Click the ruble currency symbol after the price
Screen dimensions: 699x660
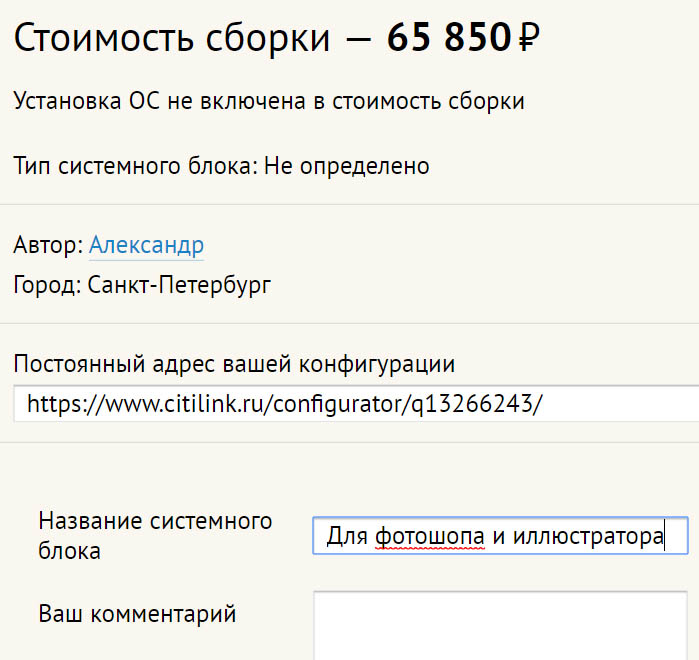530,39
